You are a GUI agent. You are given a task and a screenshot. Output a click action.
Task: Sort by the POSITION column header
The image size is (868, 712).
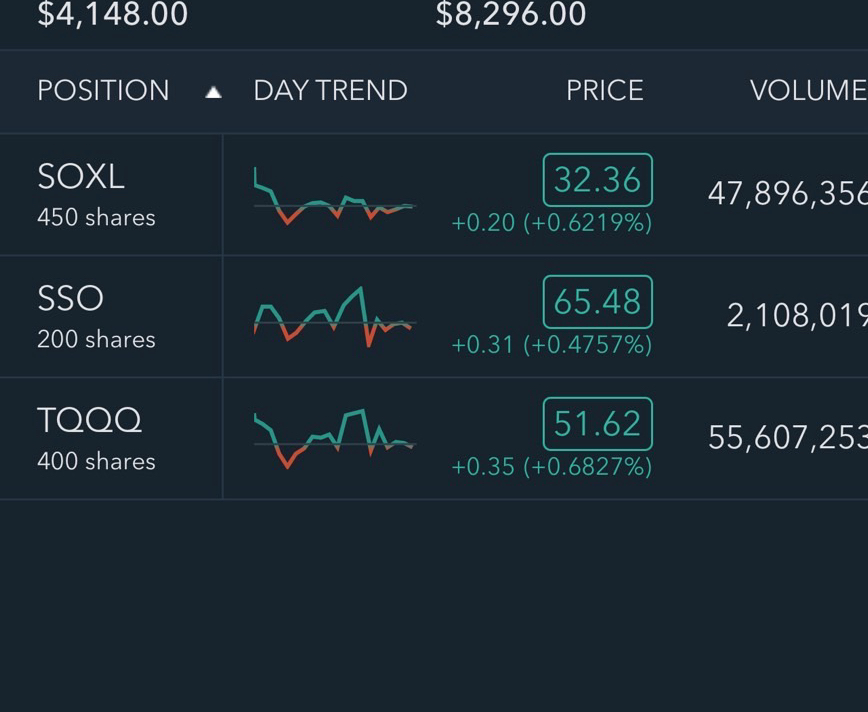click(103, 90)
